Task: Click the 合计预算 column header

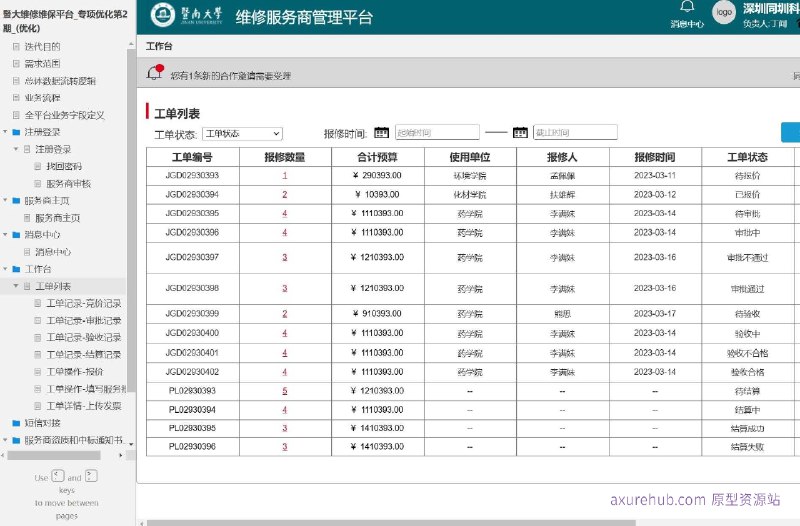Action: click(378, 157)
